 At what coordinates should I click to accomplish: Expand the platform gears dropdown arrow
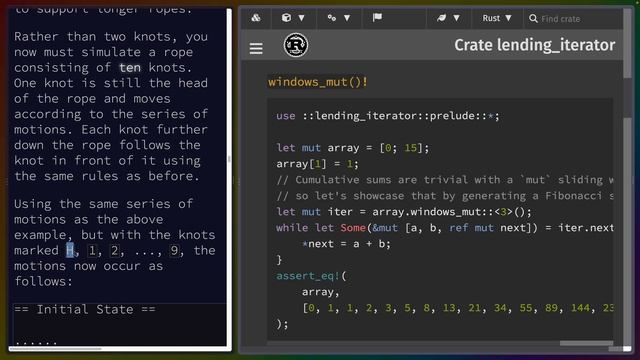[347, 18]
